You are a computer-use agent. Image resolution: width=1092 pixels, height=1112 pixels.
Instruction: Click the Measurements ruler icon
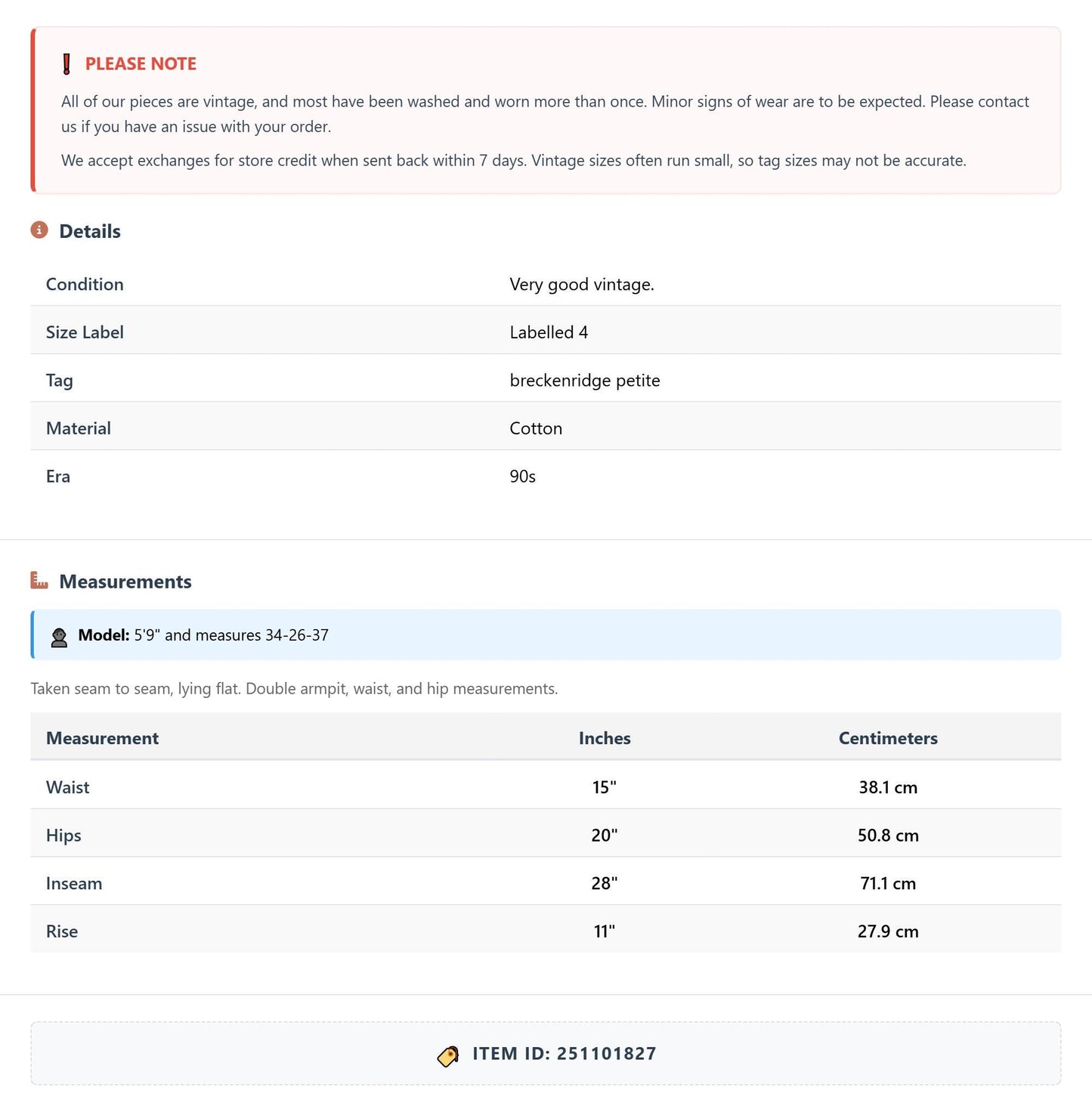39,580
